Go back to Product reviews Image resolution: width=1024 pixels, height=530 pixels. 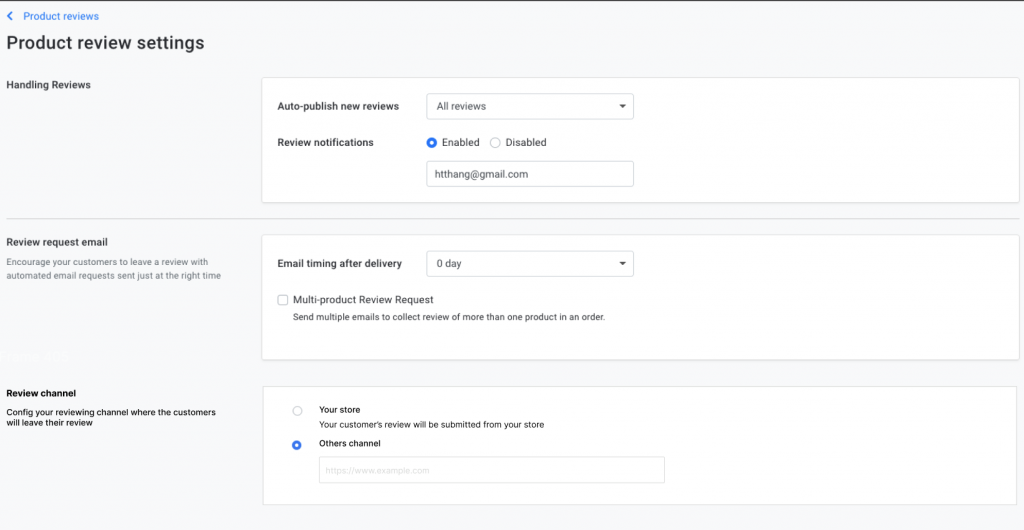pos(61,16)
